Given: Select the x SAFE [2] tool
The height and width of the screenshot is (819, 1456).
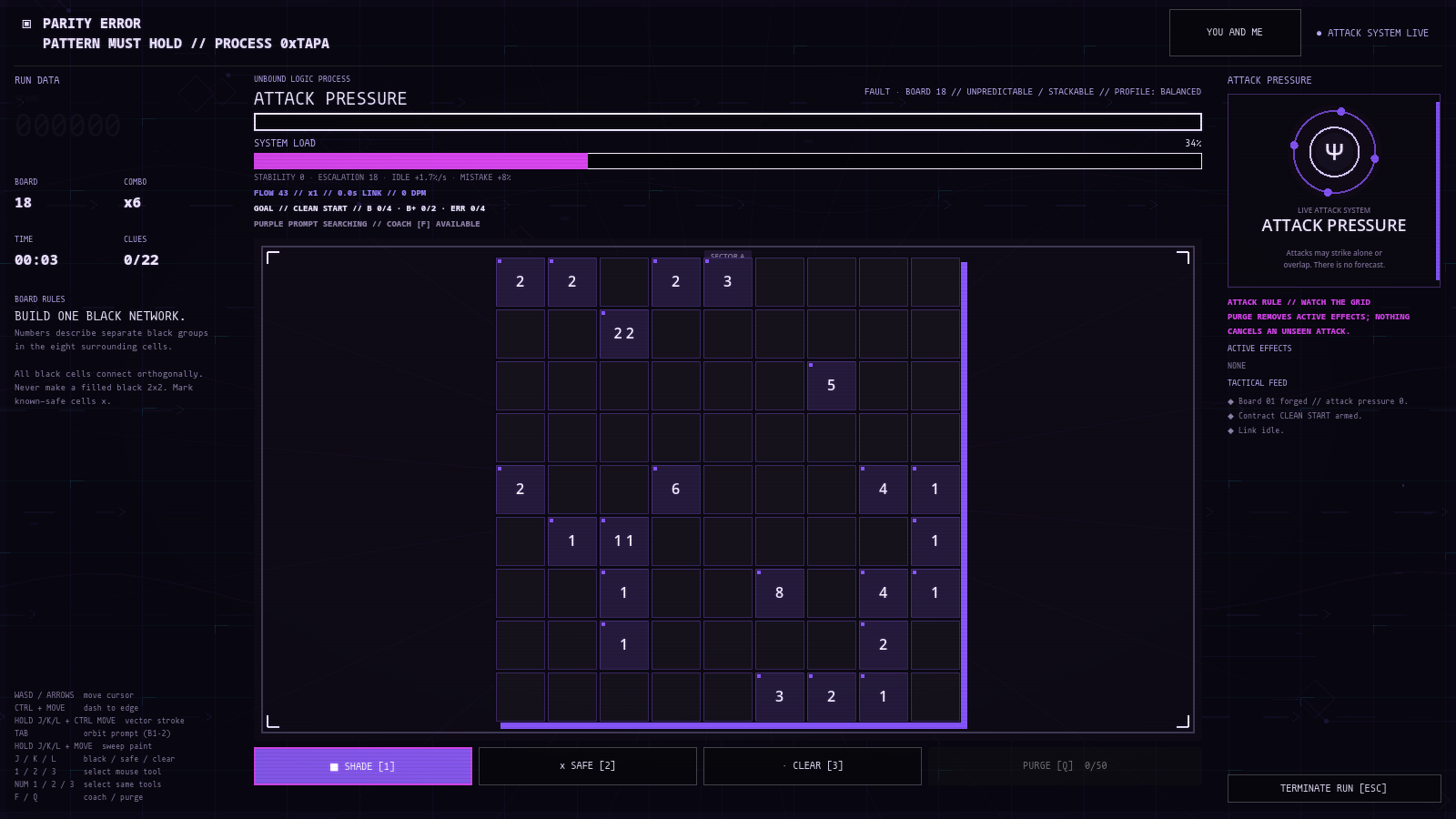Looking at the screenshot, I should [588, 766].
